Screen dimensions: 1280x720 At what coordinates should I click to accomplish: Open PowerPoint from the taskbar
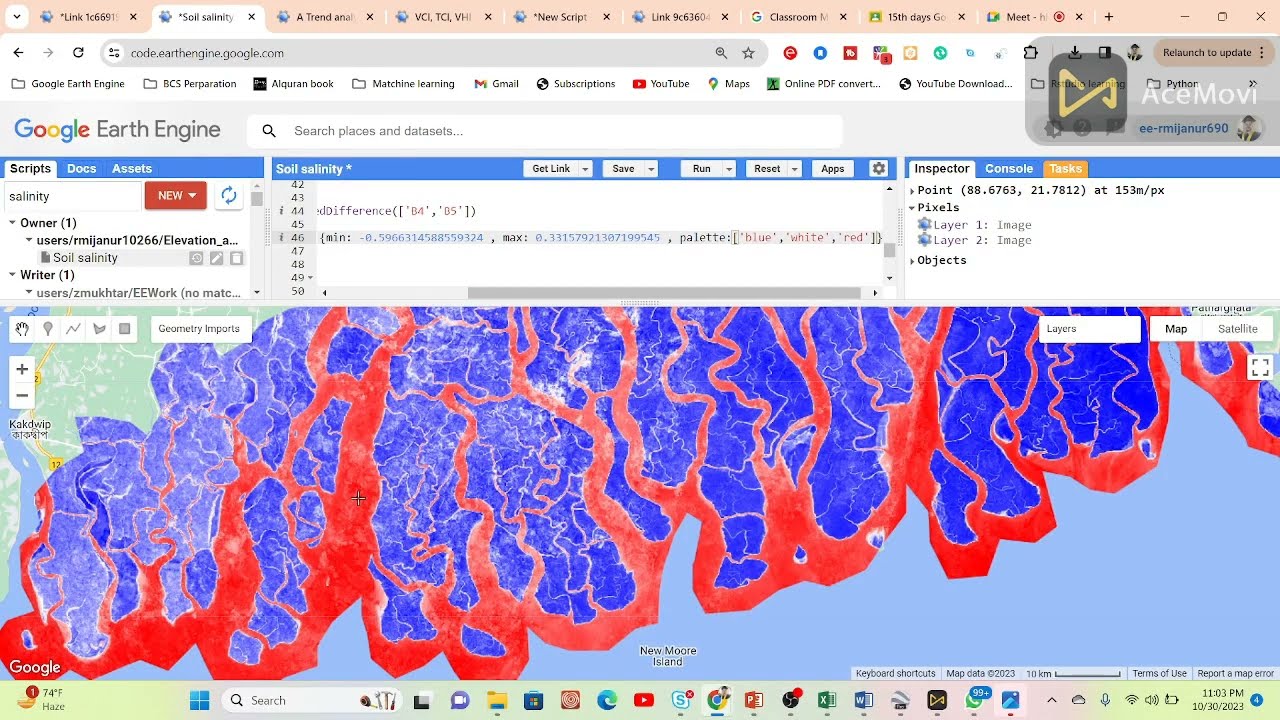[x=754, y=700]
